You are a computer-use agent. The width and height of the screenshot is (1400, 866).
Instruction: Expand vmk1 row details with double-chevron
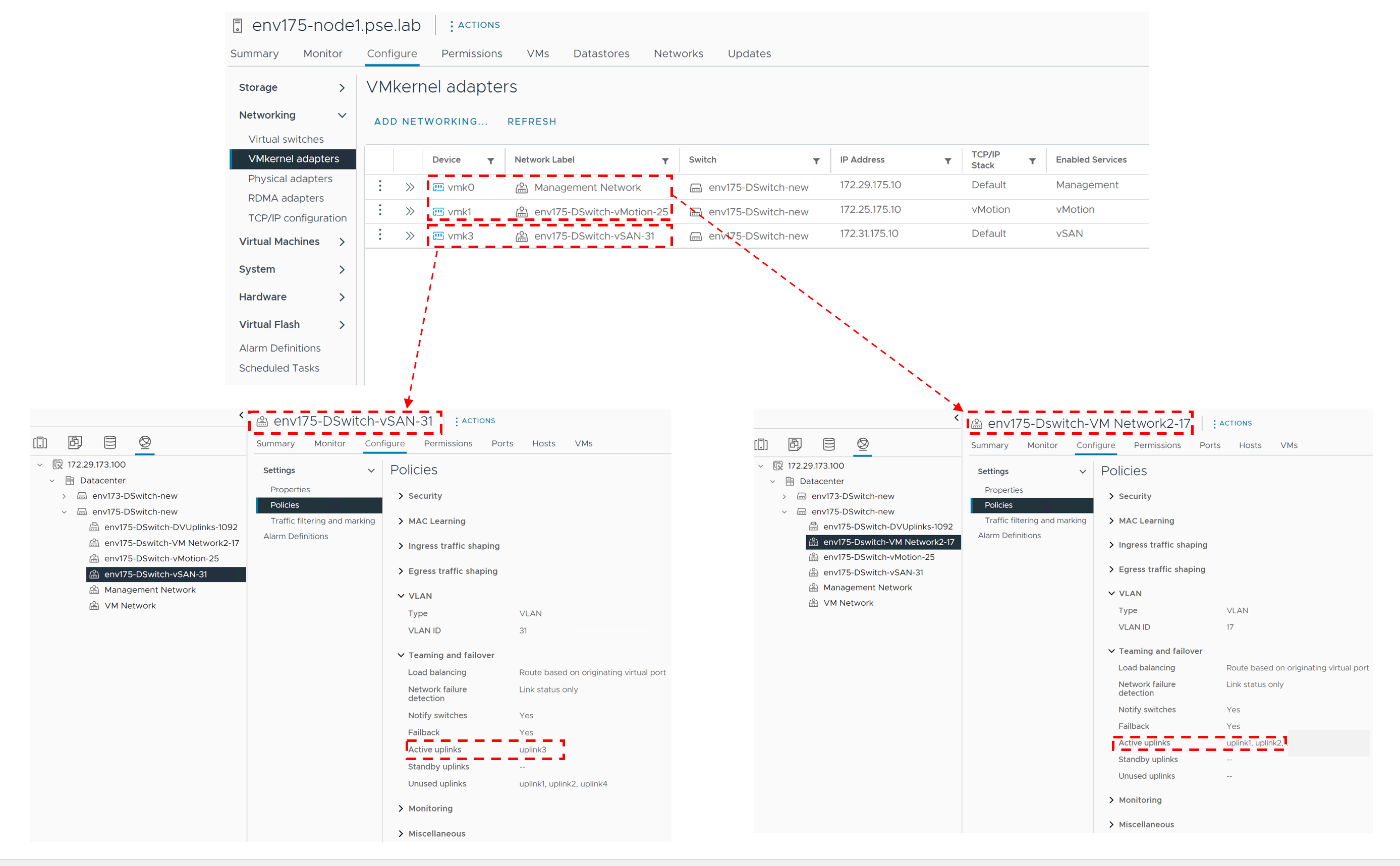tap(410, 211)
